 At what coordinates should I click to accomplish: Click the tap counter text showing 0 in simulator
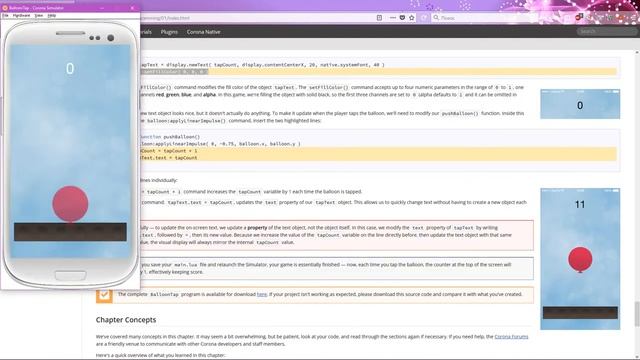[x=70, y=68]
